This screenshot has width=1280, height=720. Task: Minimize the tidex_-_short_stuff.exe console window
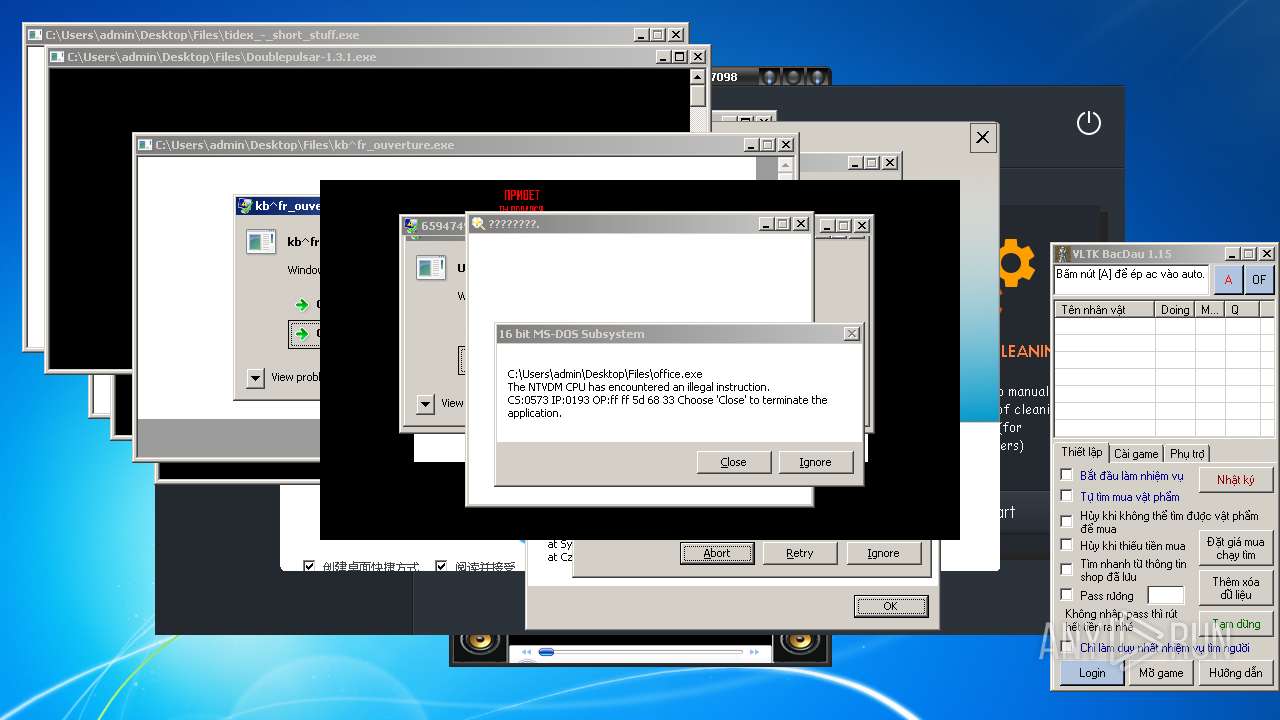point(640,35)
